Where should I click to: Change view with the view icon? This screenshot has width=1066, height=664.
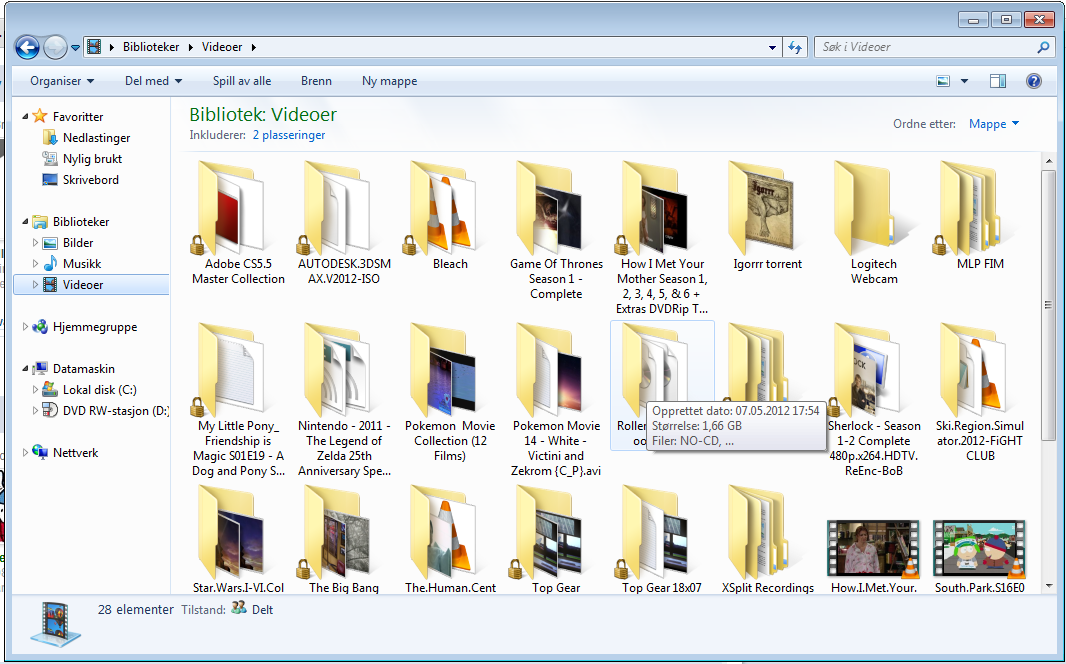tap(943, 81)
